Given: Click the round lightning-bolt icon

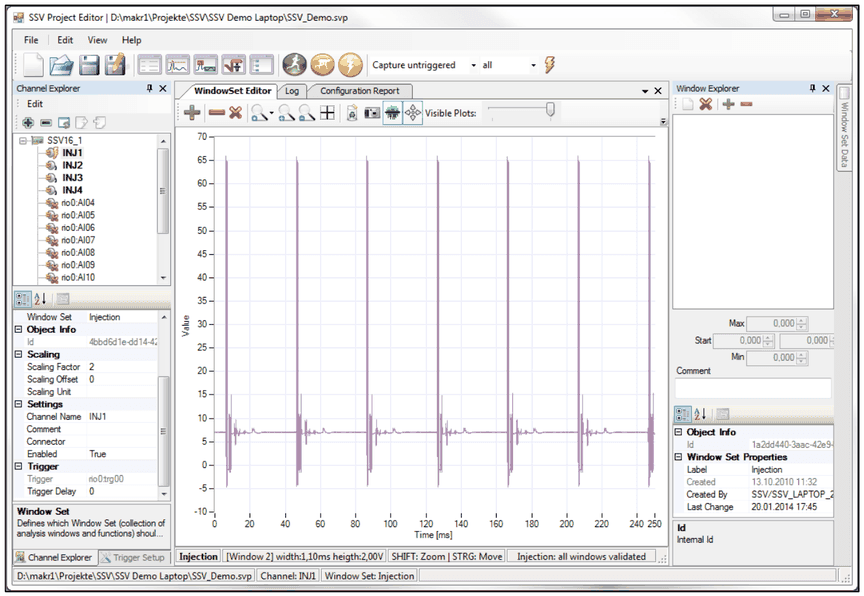Looking at the screenshot, I should [x=350, y=65].
